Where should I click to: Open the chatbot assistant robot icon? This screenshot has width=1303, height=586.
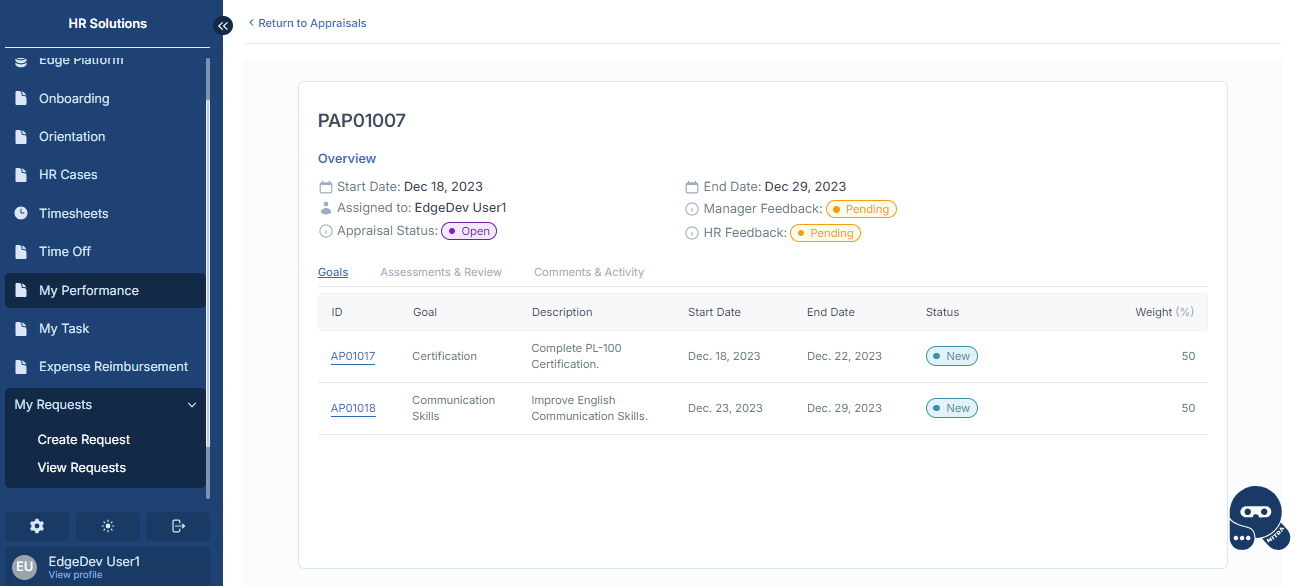(1255, 517)
